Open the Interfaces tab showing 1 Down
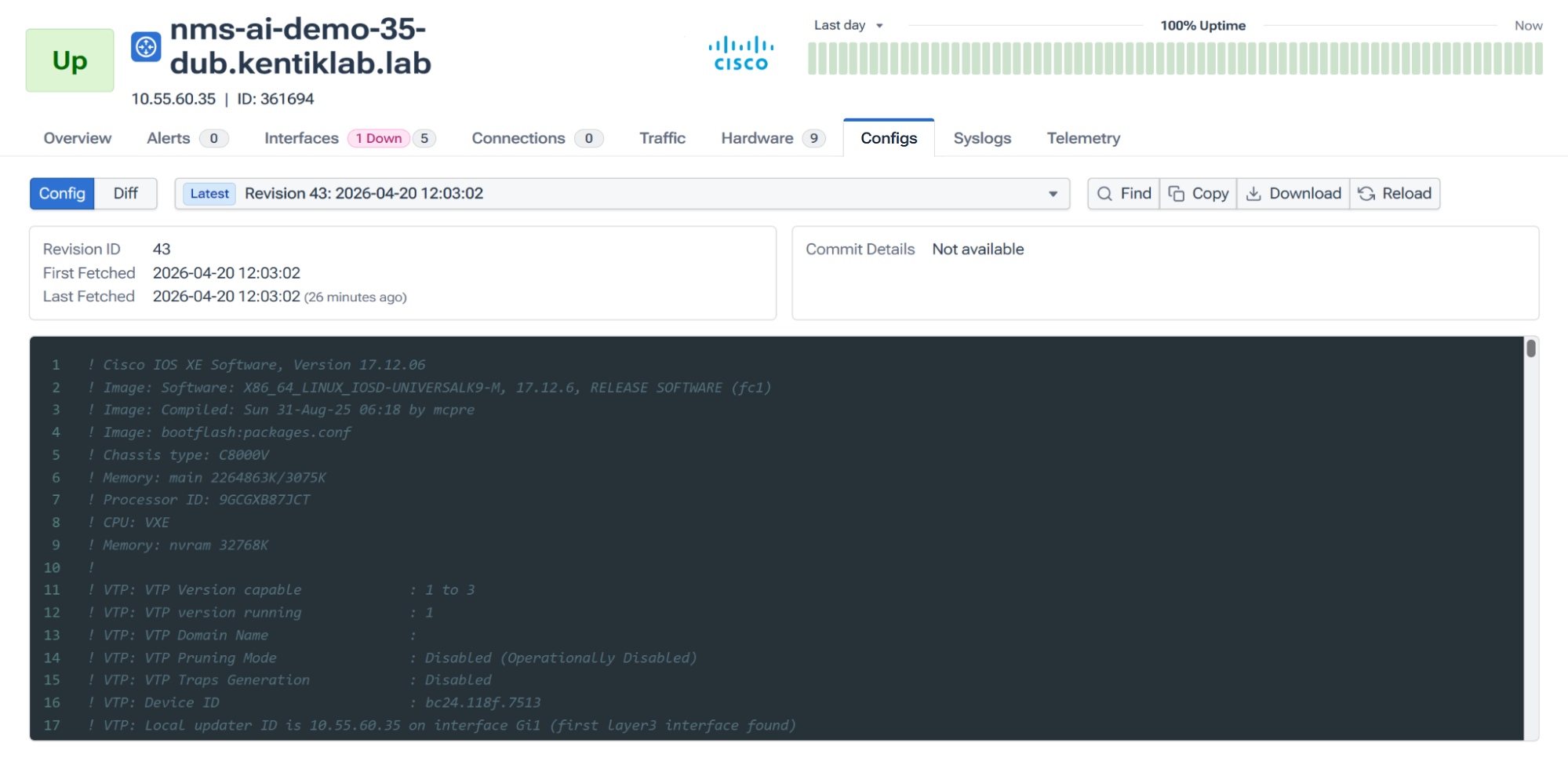 coord(300,138)
